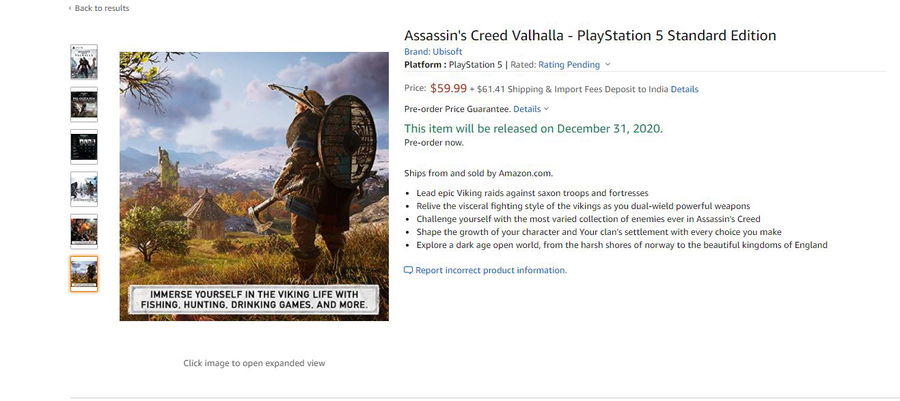Click Report incorrect product information
Screen dimensions: 900x401
490,270
